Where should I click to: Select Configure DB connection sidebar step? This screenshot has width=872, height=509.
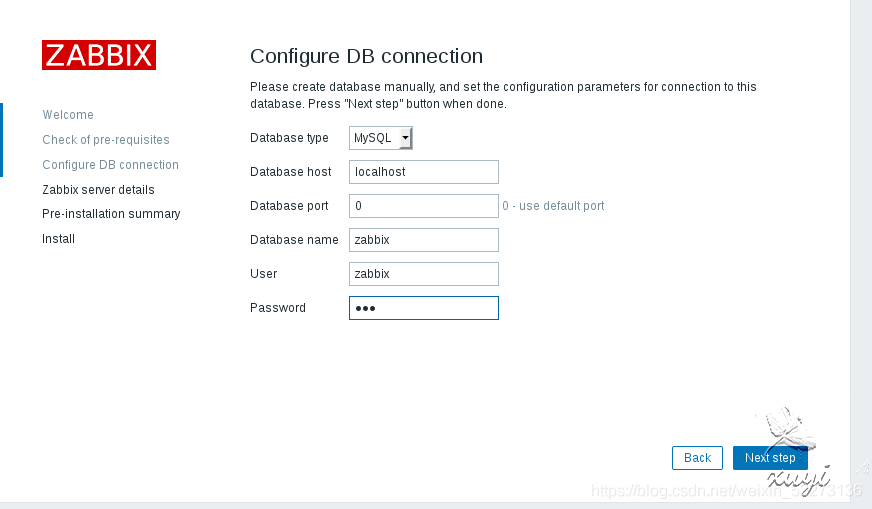click(x=111, y=165)
